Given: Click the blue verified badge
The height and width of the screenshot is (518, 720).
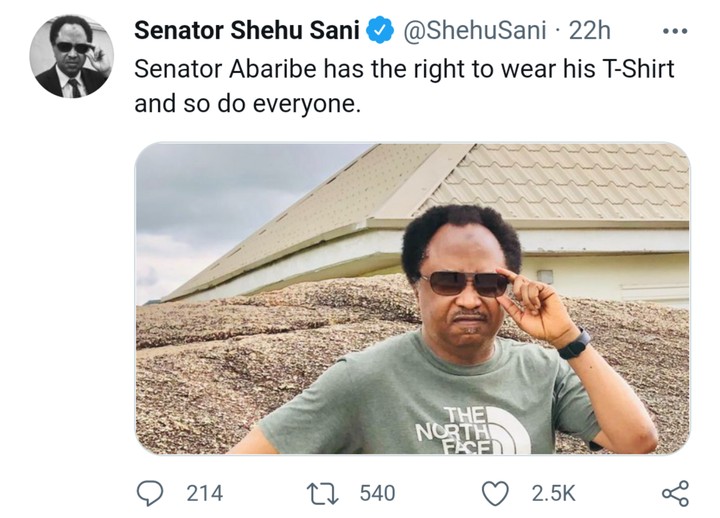Looking at the screenshot, I should click(x=378, y=31).
